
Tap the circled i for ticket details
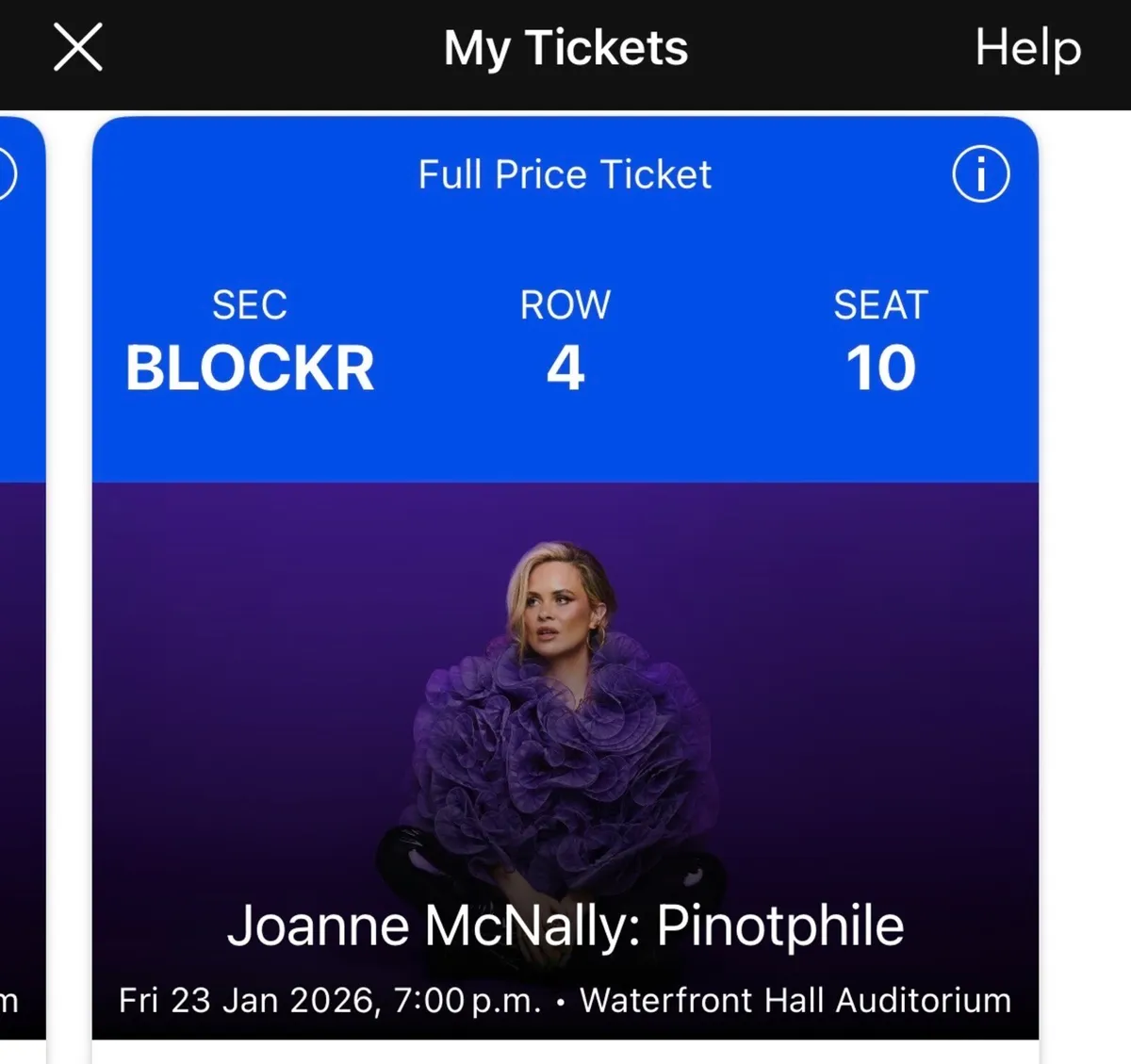pyautogui.click(x=980, y=173)
